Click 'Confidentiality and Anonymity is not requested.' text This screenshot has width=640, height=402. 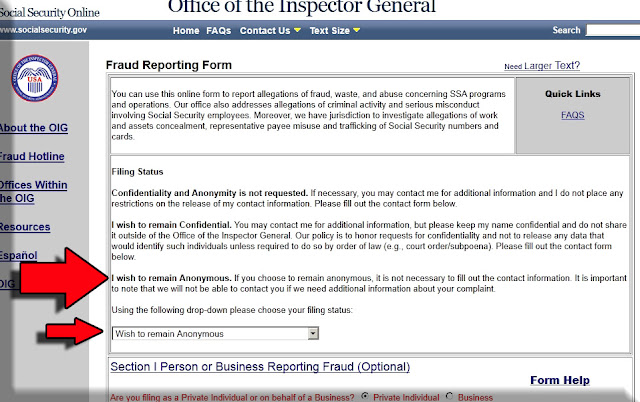210,193
